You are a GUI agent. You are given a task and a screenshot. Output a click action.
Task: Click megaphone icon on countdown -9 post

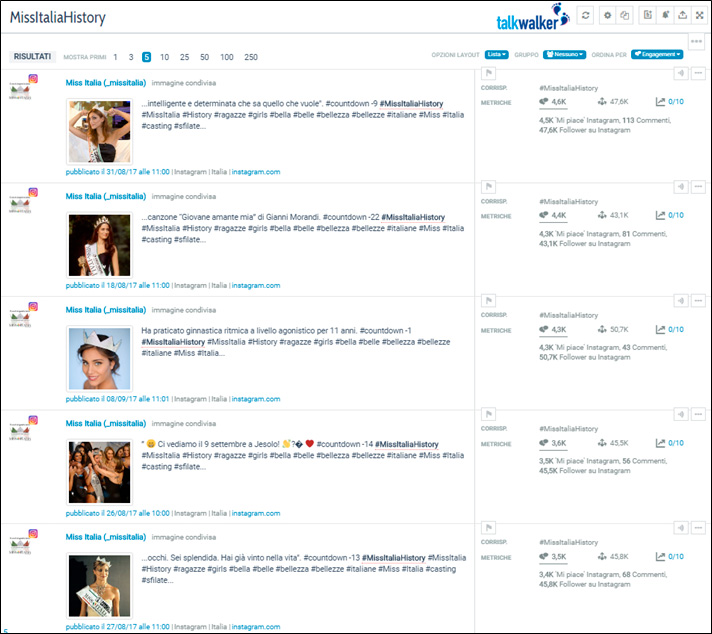pos(681,73)
